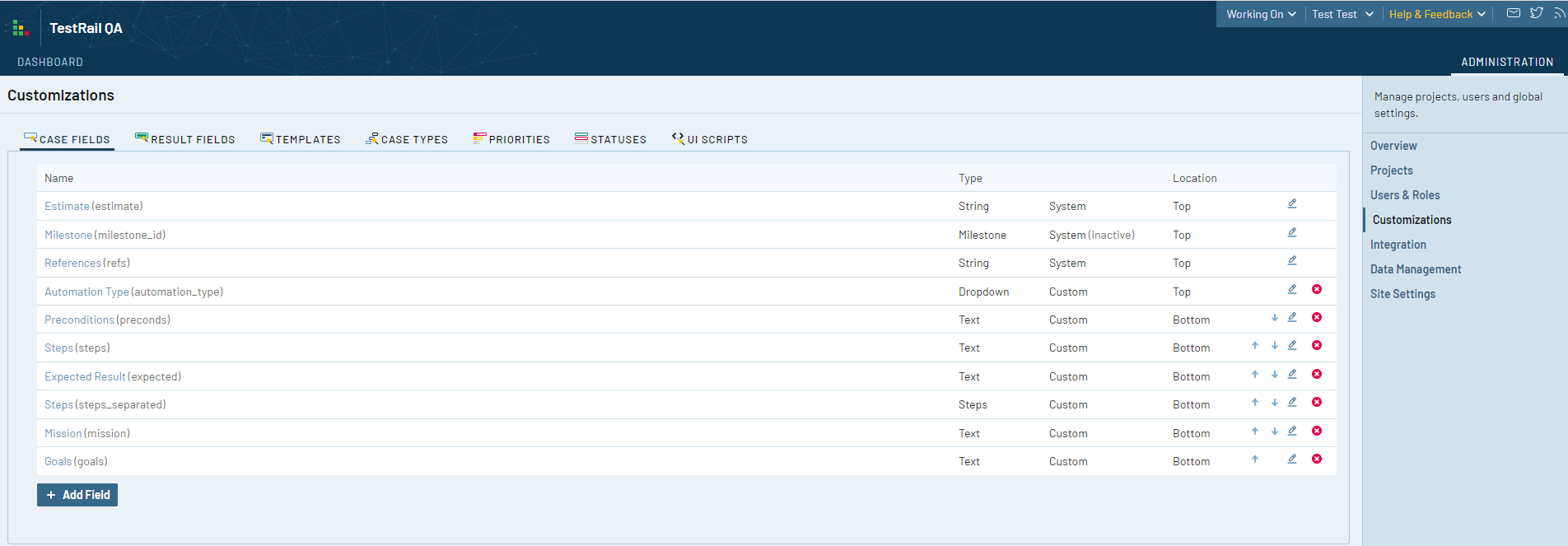Open Data Management in sidebar
Image resolution: width=1568 pixels, height=546 pixels.
1416,269
